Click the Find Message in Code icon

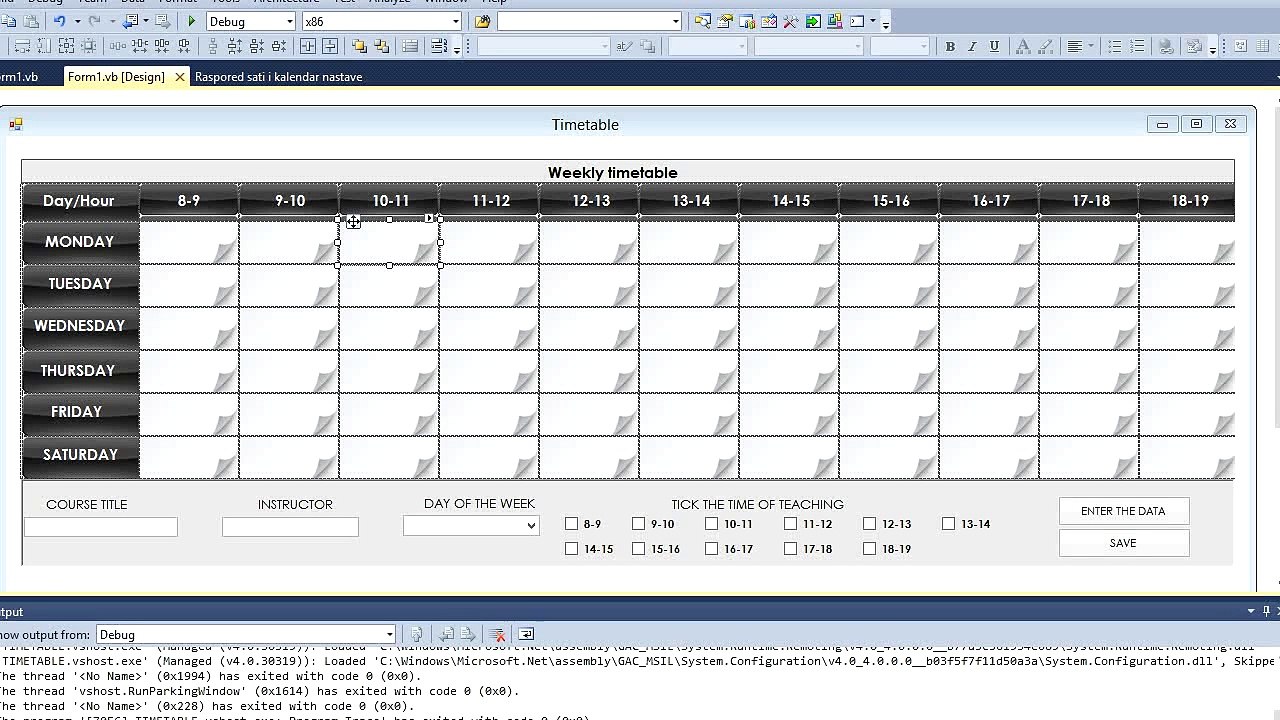coord(417,634)
